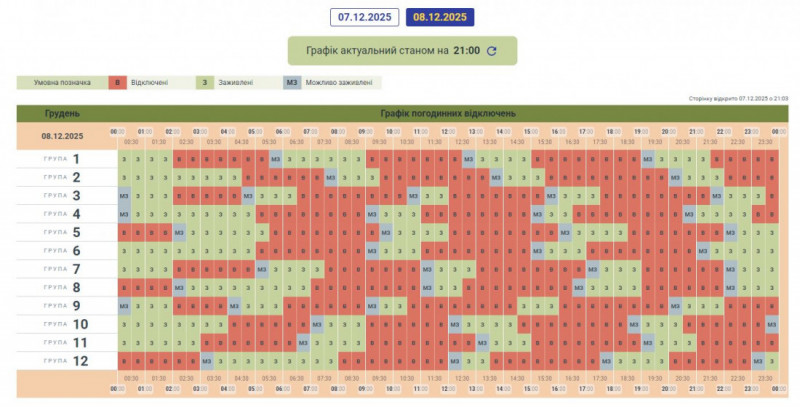The width and height of the screenshot is (800, 407).
Task: Click the 'Умовна позначка' legend label
Action: pyautogui.click(x=58, y=83)
